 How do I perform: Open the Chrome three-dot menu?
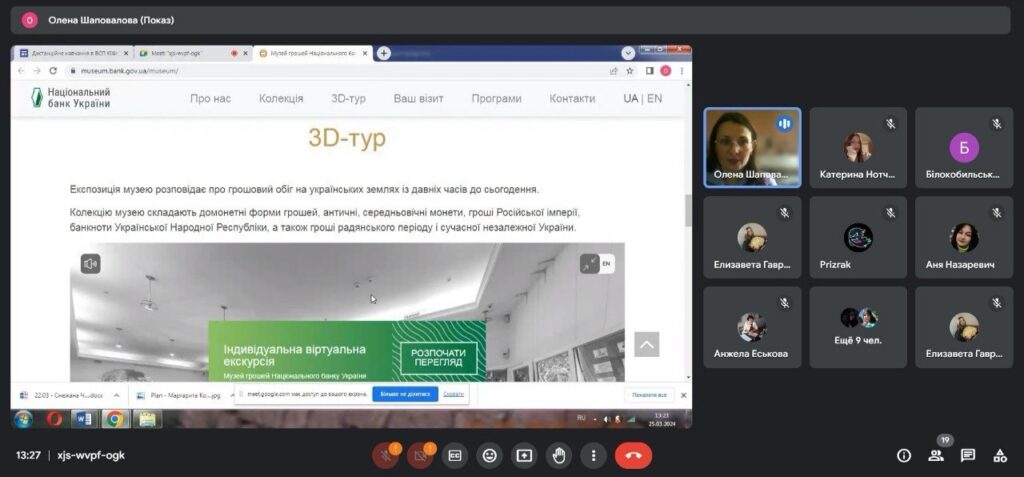pyautogui.click(x=682, y=71)
